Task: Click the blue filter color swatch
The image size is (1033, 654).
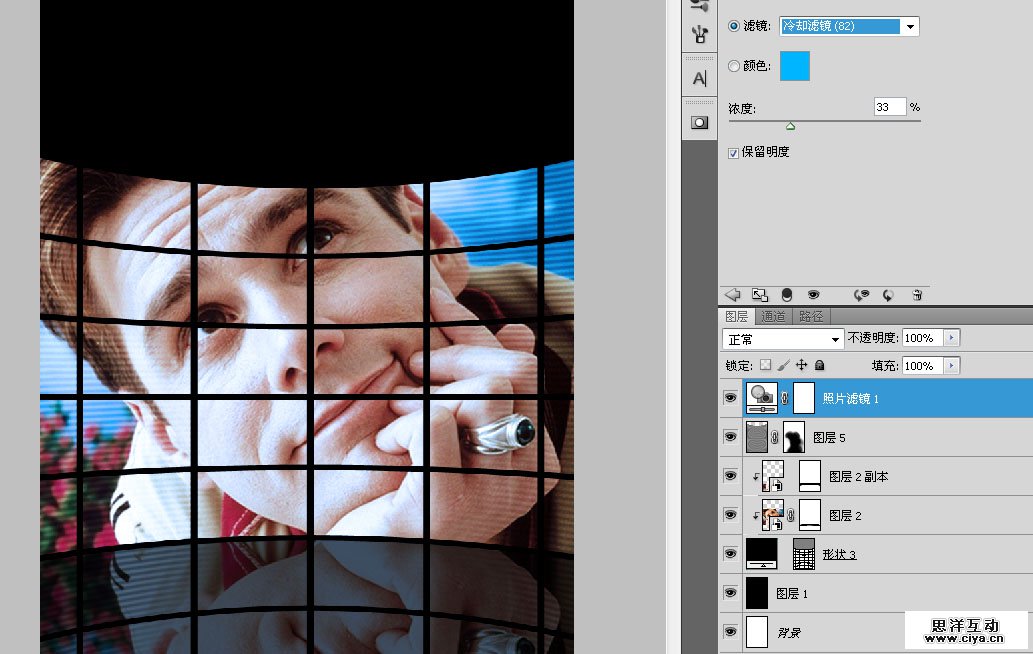Action: (x=795, y=66)
